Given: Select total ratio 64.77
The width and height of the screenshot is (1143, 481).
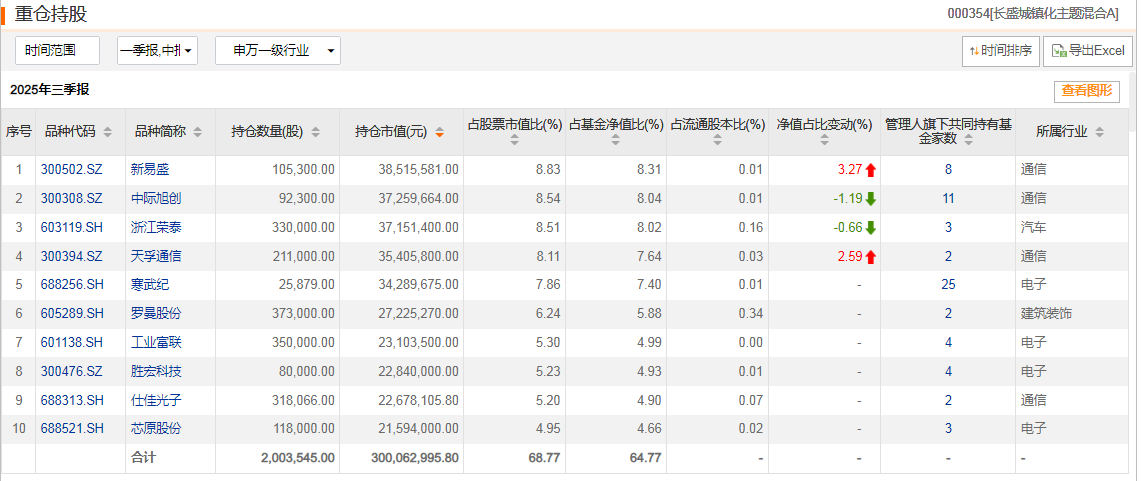Looking at the screenshot, I should (647, 458).
